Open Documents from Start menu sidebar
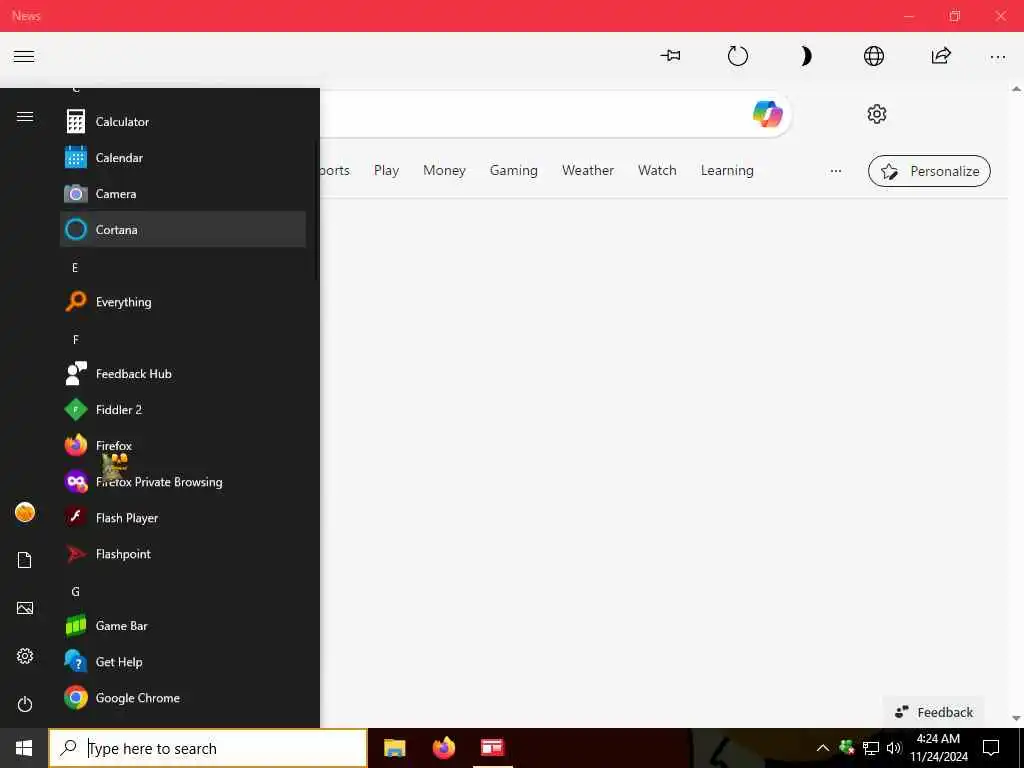 click(25, 560)
